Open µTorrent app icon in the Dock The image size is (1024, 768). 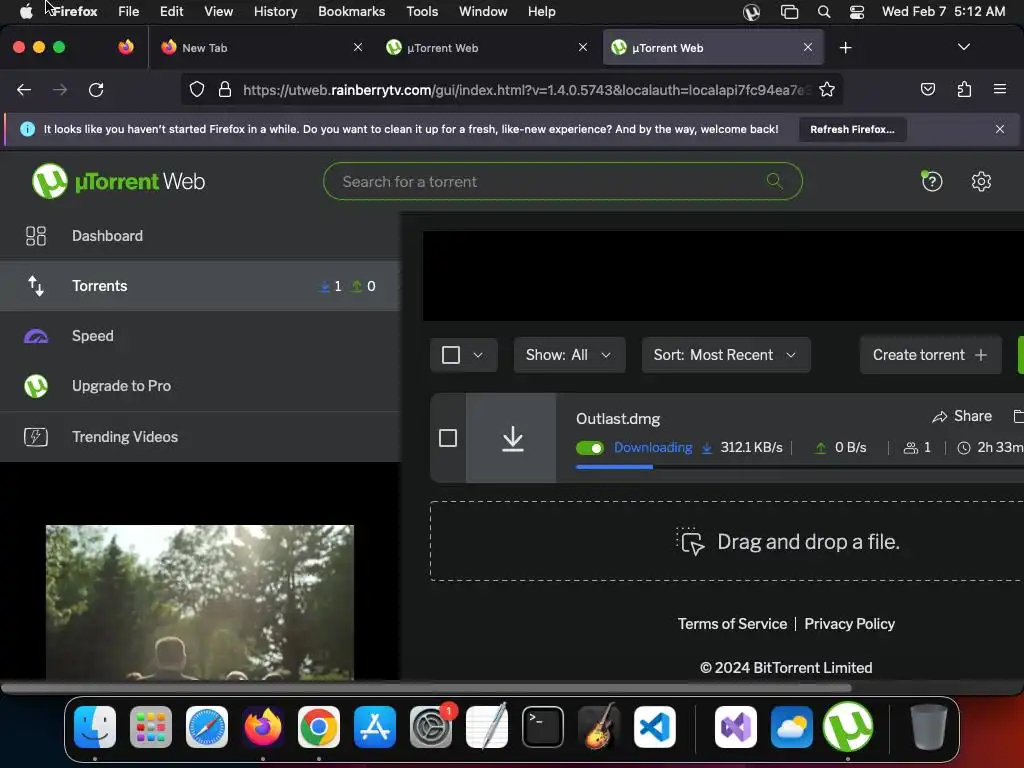[848, 726]
